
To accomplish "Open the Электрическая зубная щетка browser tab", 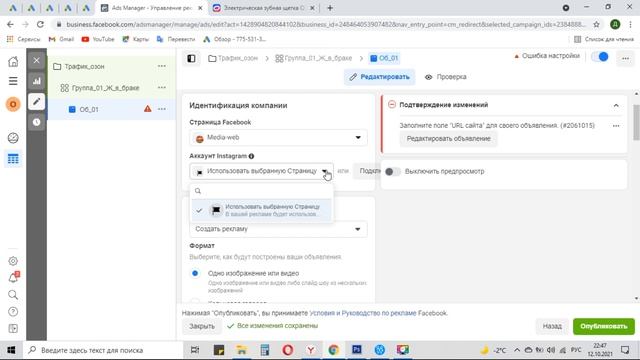I will (264, 8).
